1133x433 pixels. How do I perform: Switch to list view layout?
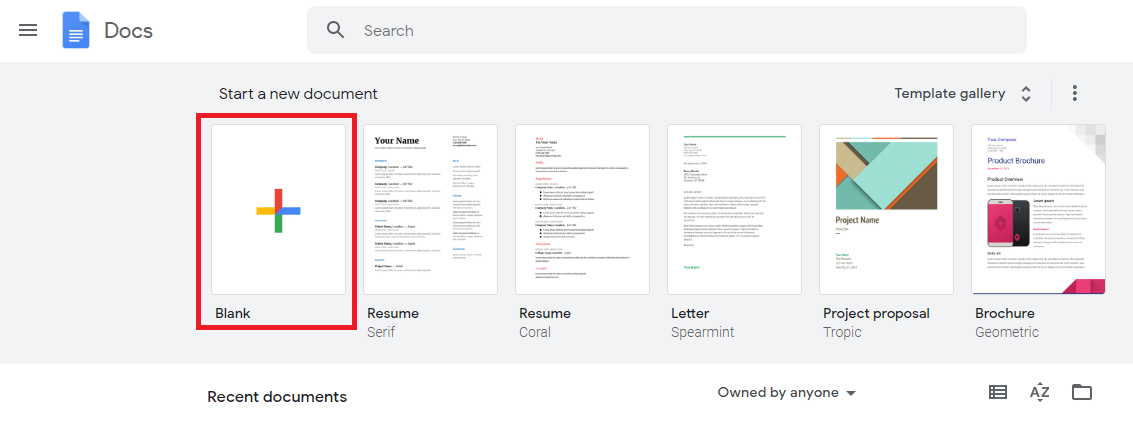[997, 392]
